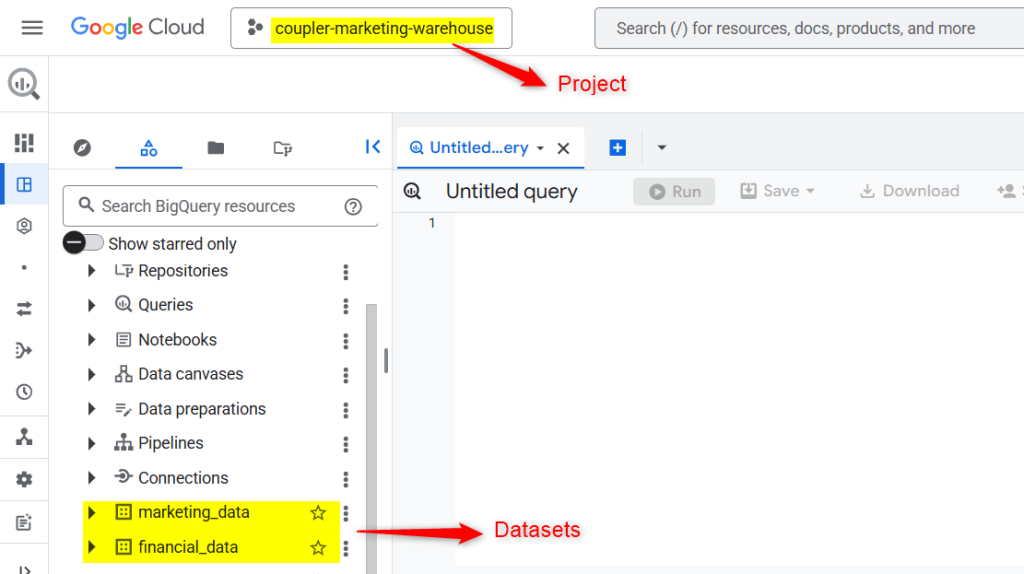Viewport: 1024px width, 574px height.
Task: Open the Notebooks more actions menu
Action: pos(346,341)
